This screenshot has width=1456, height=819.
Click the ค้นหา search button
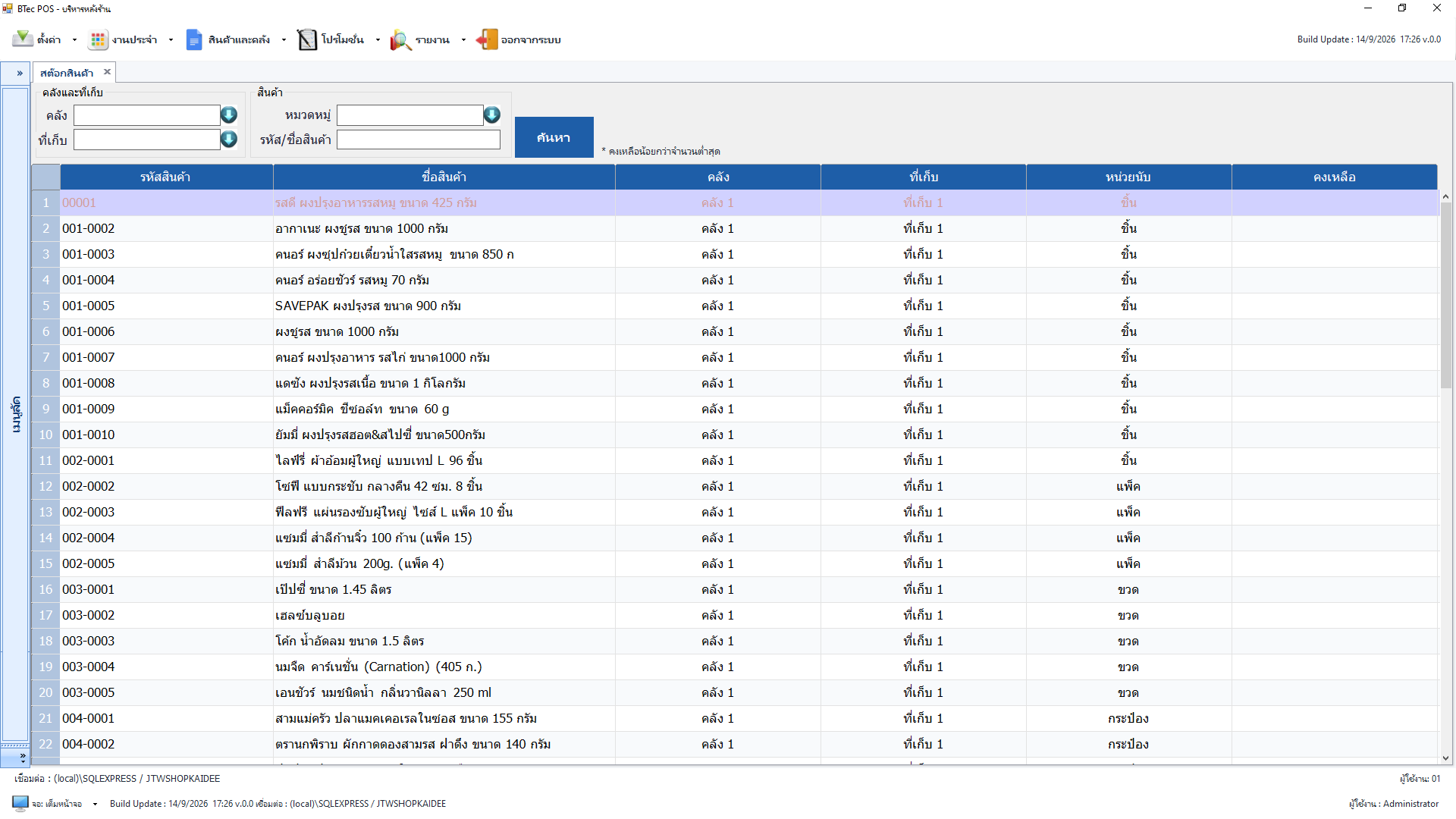click(x=554, y=137)
